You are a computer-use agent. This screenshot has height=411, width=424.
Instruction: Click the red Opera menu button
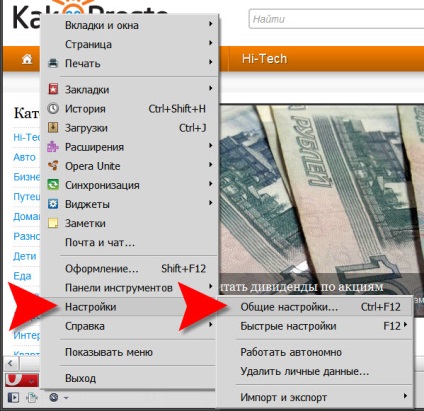coord(22,380)
